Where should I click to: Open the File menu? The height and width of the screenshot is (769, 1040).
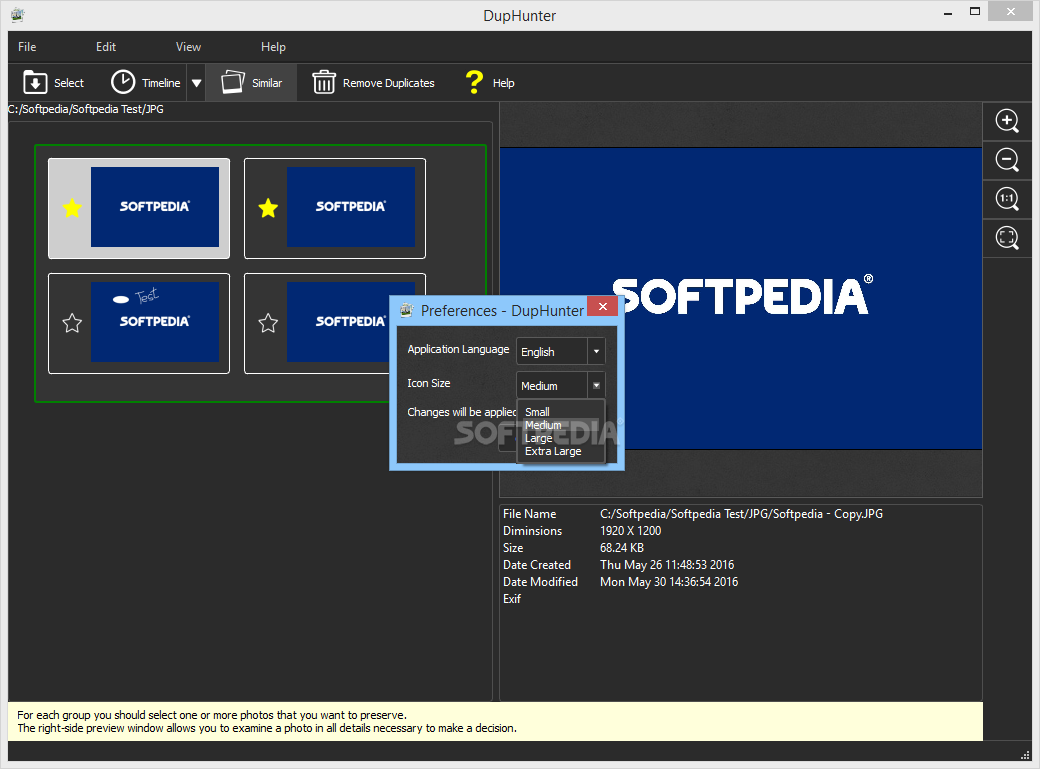pos(27,47)
